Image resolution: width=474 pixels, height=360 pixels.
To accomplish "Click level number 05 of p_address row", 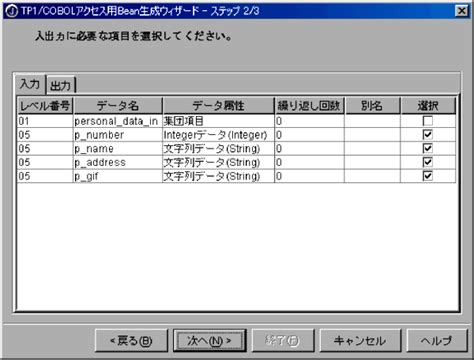I will click(45, 162).
